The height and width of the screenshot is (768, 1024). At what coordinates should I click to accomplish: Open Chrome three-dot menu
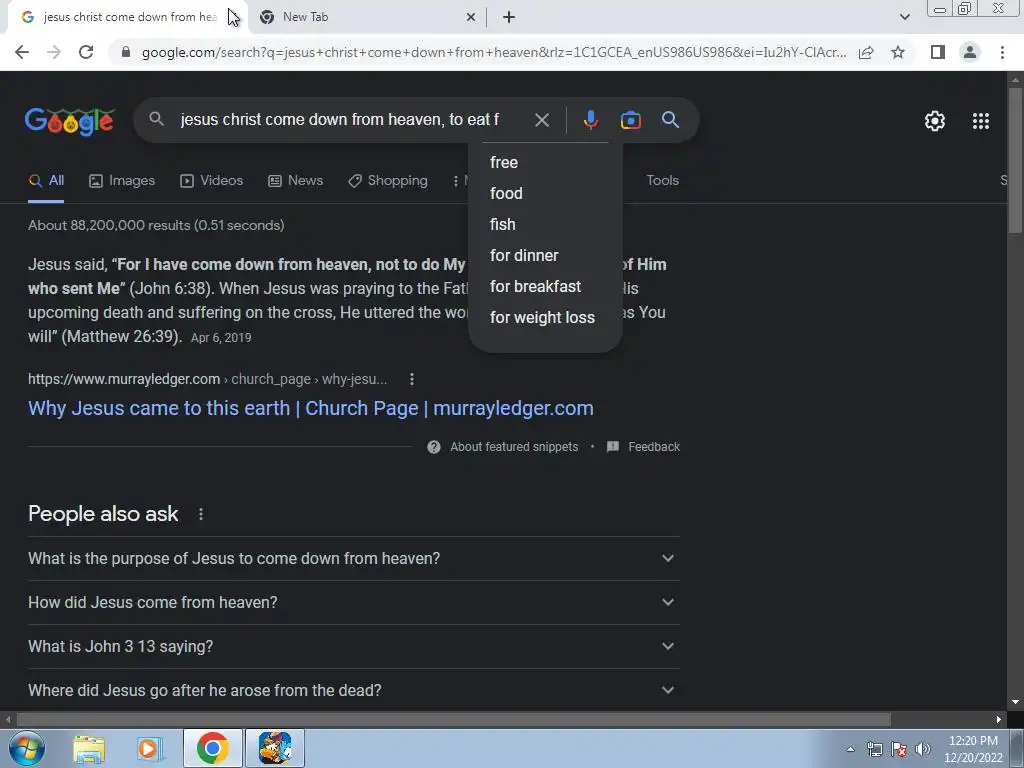pos(1002,52)
